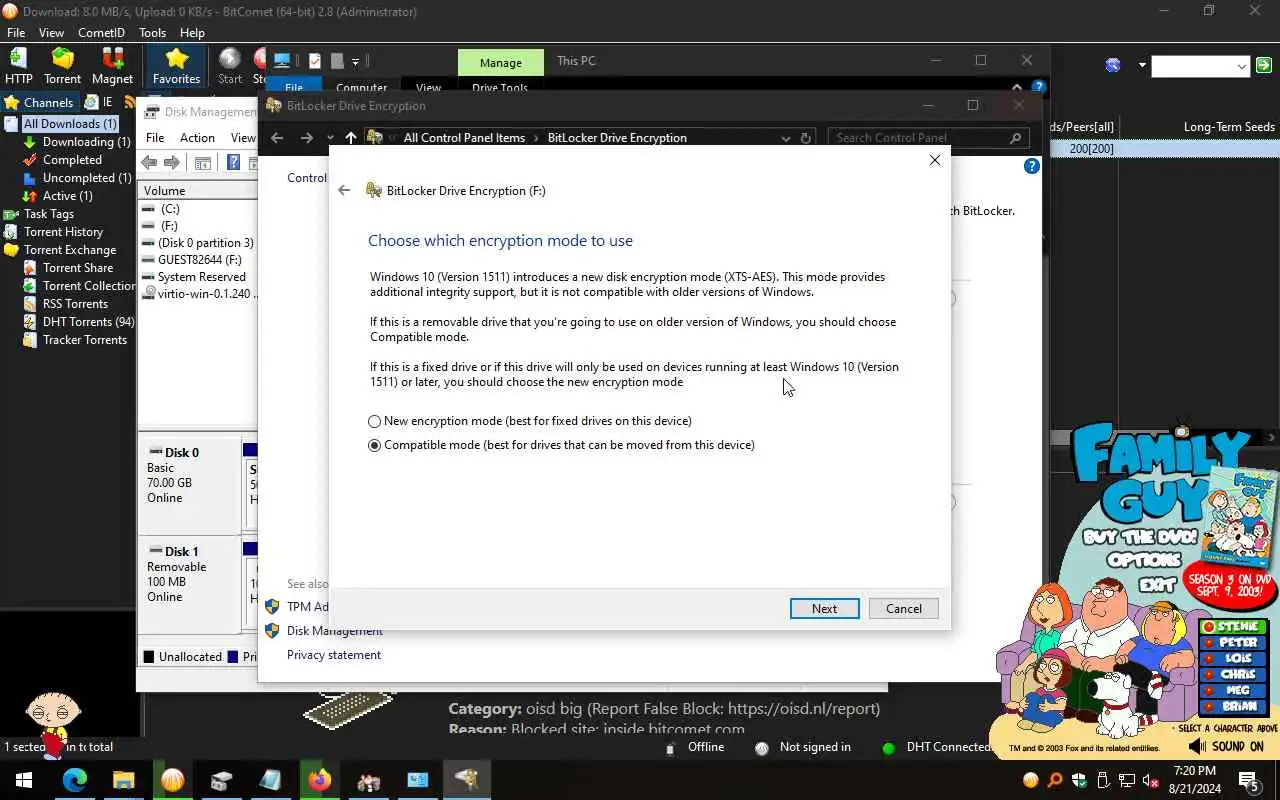Open Favorites in BitComet toolbar
The image size is (1280, 800).
(x=176, y=66)
